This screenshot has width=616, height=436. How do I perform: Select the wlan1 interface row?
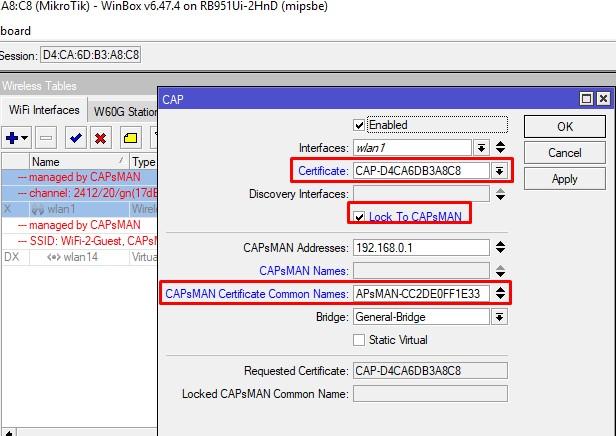[x=79, y=209]
